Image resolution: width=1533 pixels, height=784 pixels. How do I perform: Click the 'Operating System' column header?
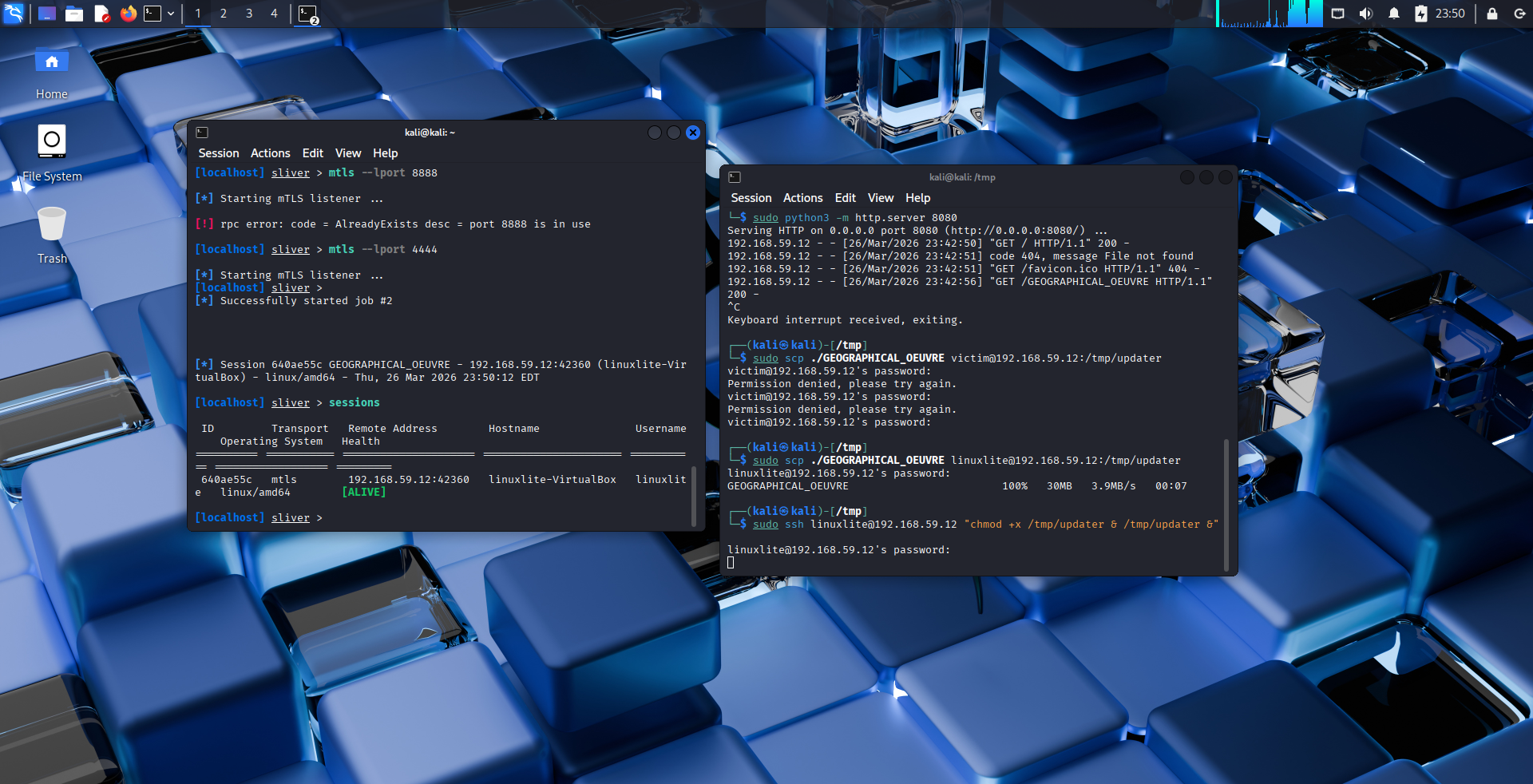[271, 441]
